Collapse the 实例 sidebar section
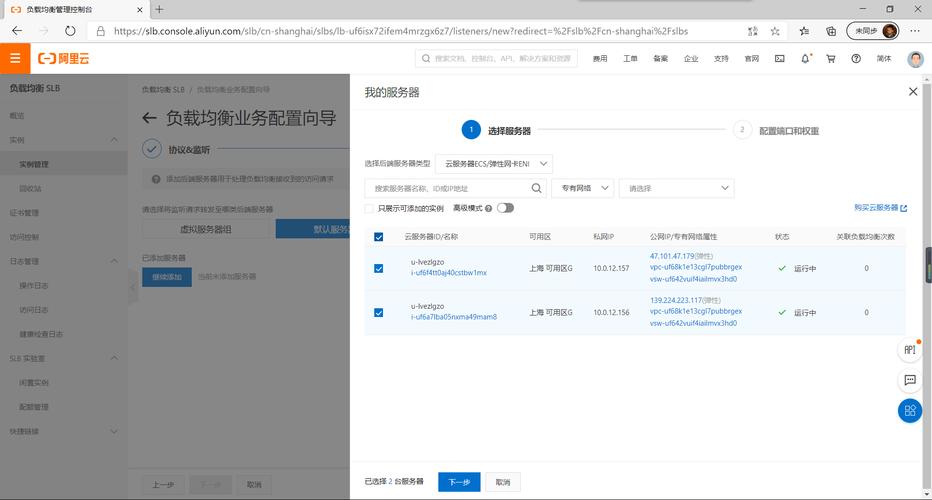Image resolution: width=932 pixels, height=500 pixels. click(114, 140)
